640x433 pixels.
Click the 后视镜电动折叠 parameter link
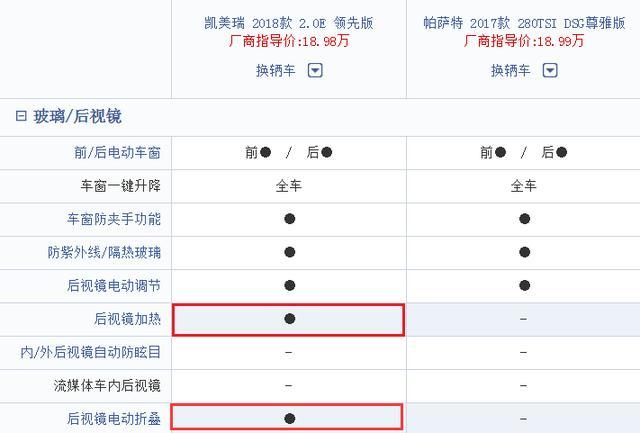pyautogui.click(x=114, y=419)
